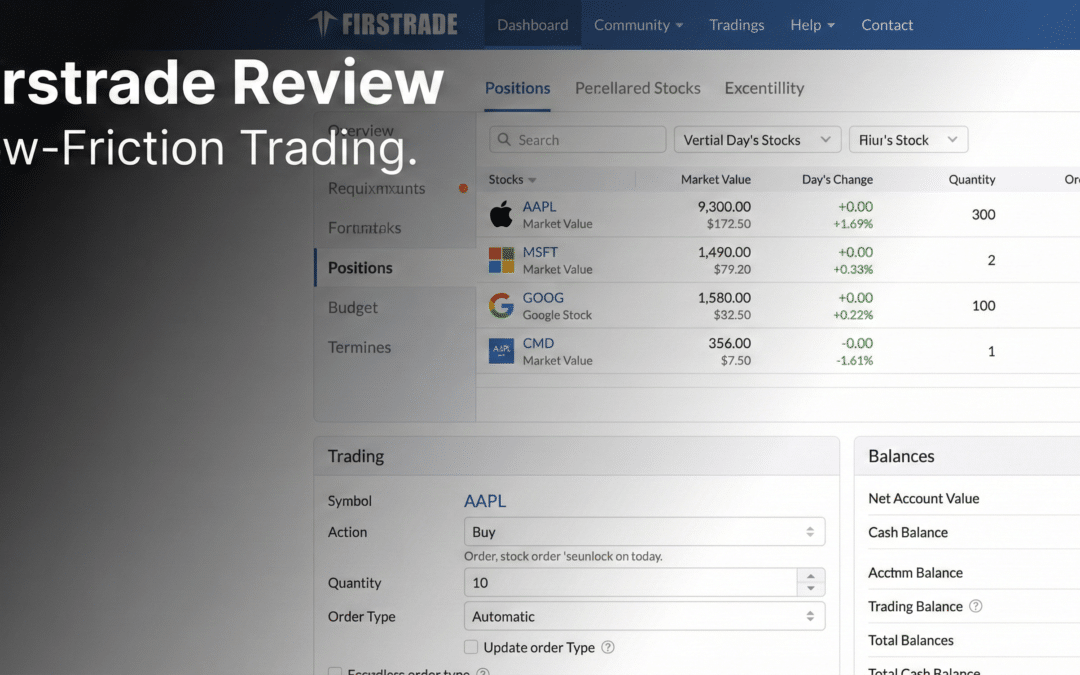The image size is (1080, 675).
Task: Click the Firstrade logo
Action: (x=383, y=24)
